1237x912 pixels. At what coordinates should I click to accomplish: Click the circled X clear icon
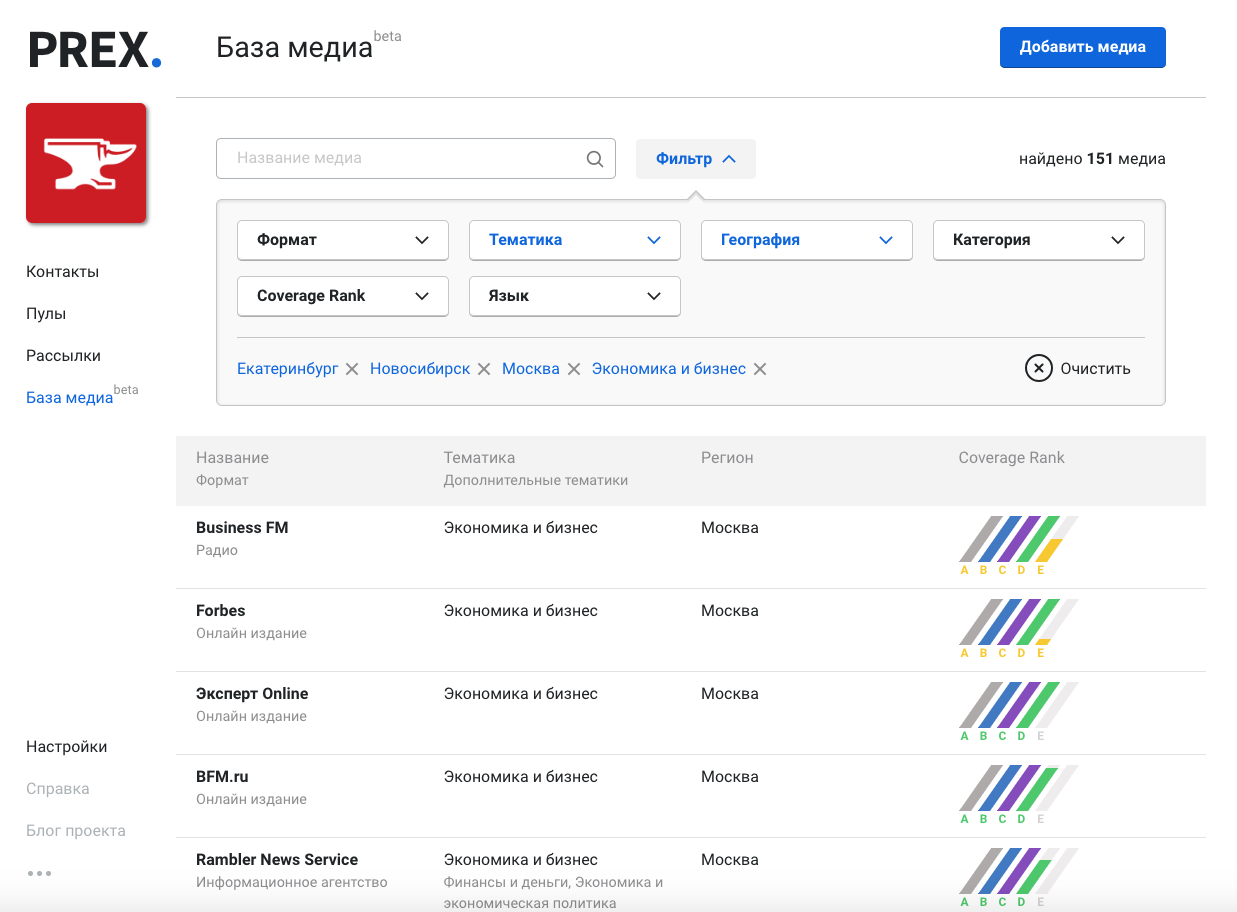[x=1039, y=368]
